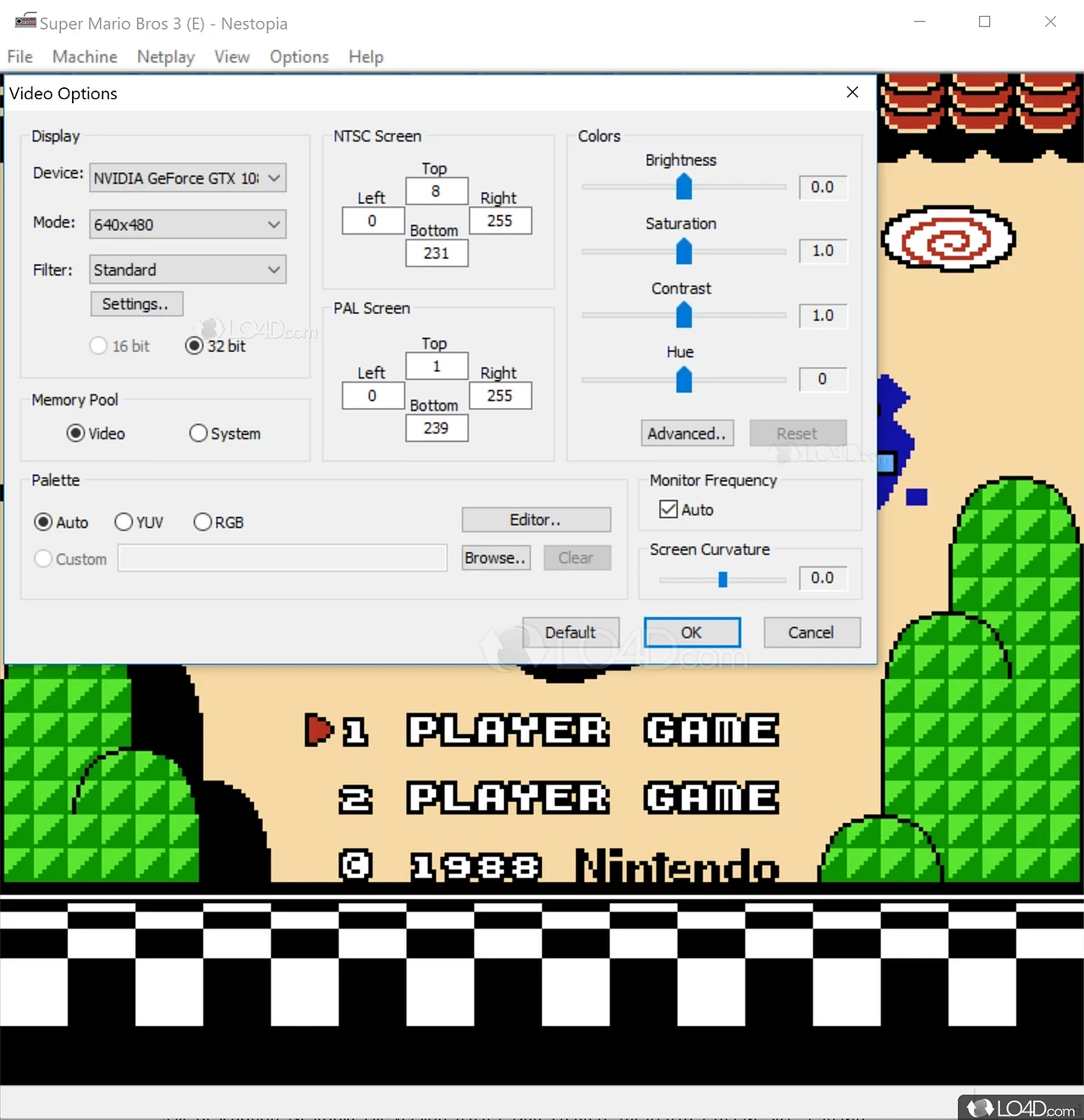Select YUV palette option
This screenshot has height=1120, width=1084.
tap(139, 522)
